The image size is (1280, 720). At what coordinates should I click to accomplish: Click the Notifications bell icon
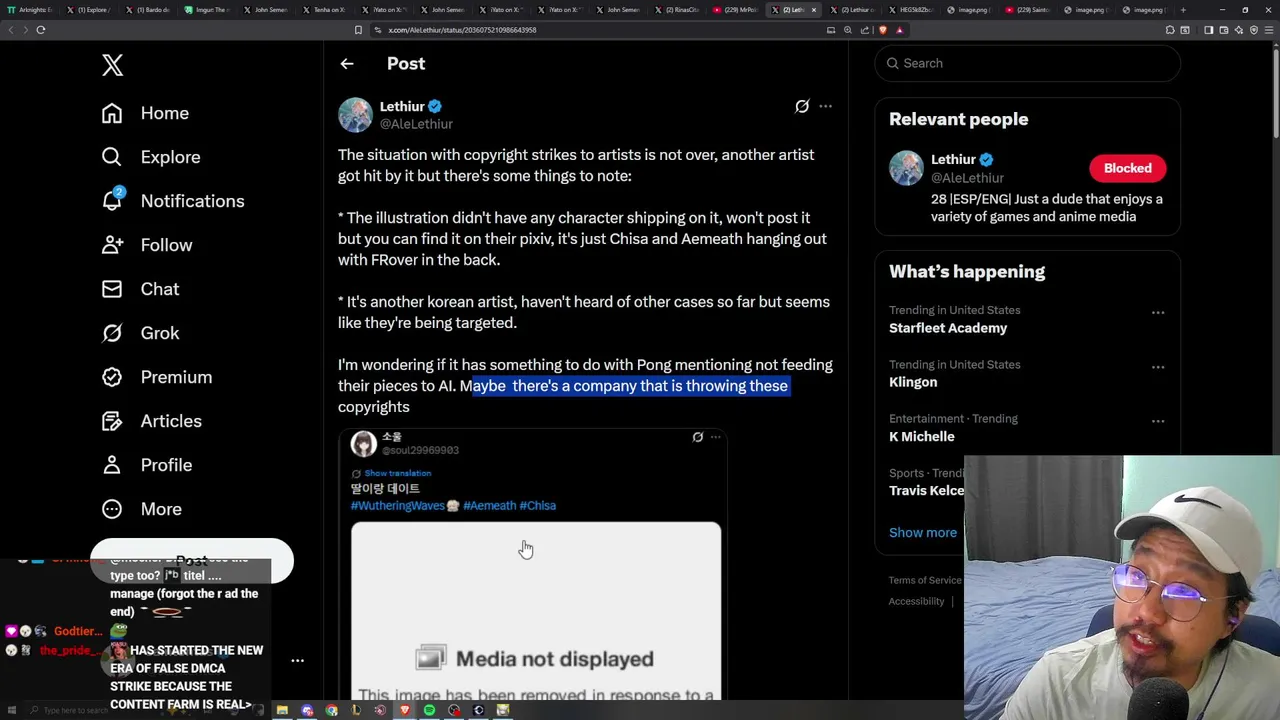pos(112,201)
